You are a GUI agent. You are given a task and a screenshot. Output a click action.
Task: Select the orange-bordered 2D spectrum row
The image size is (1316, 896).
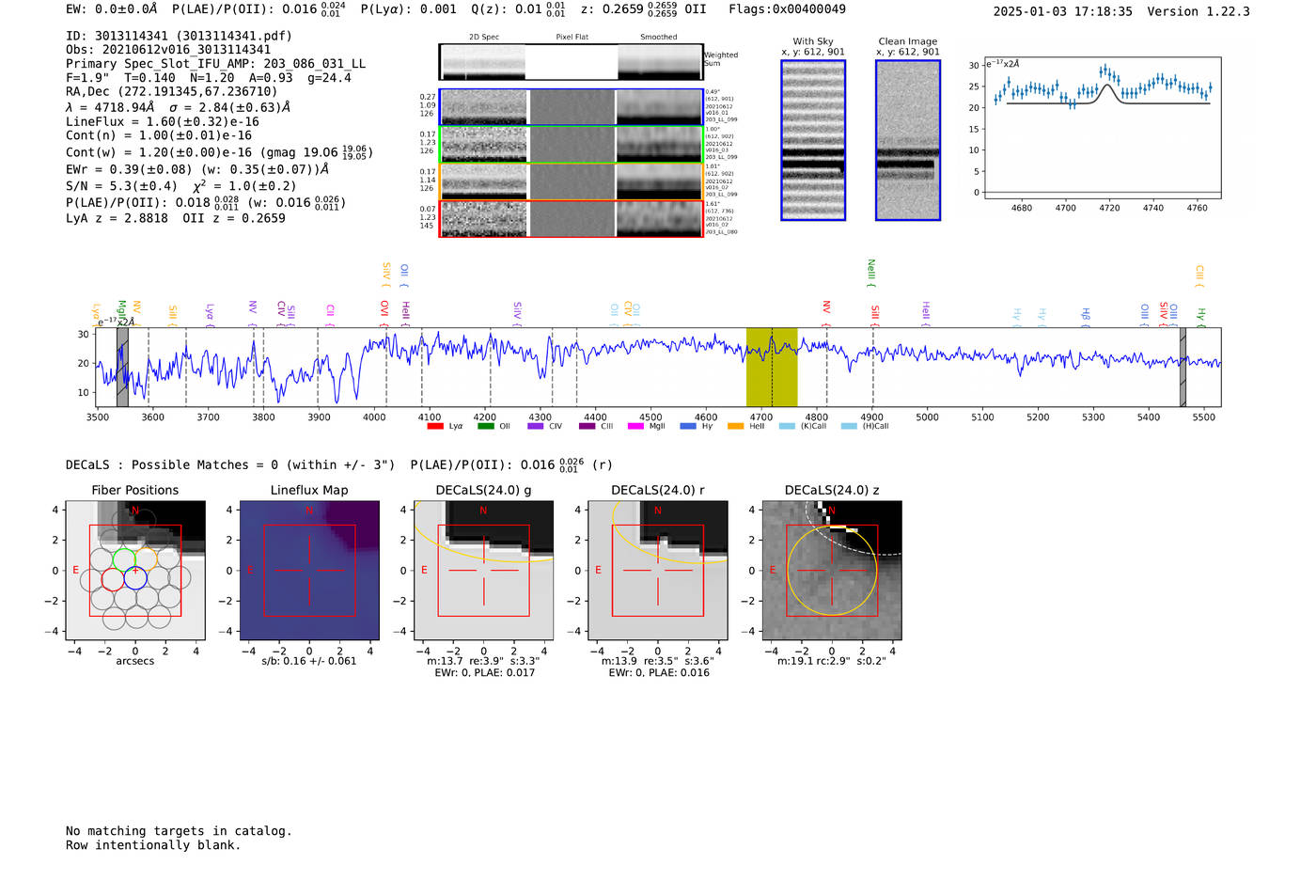(x=572, y=181)
